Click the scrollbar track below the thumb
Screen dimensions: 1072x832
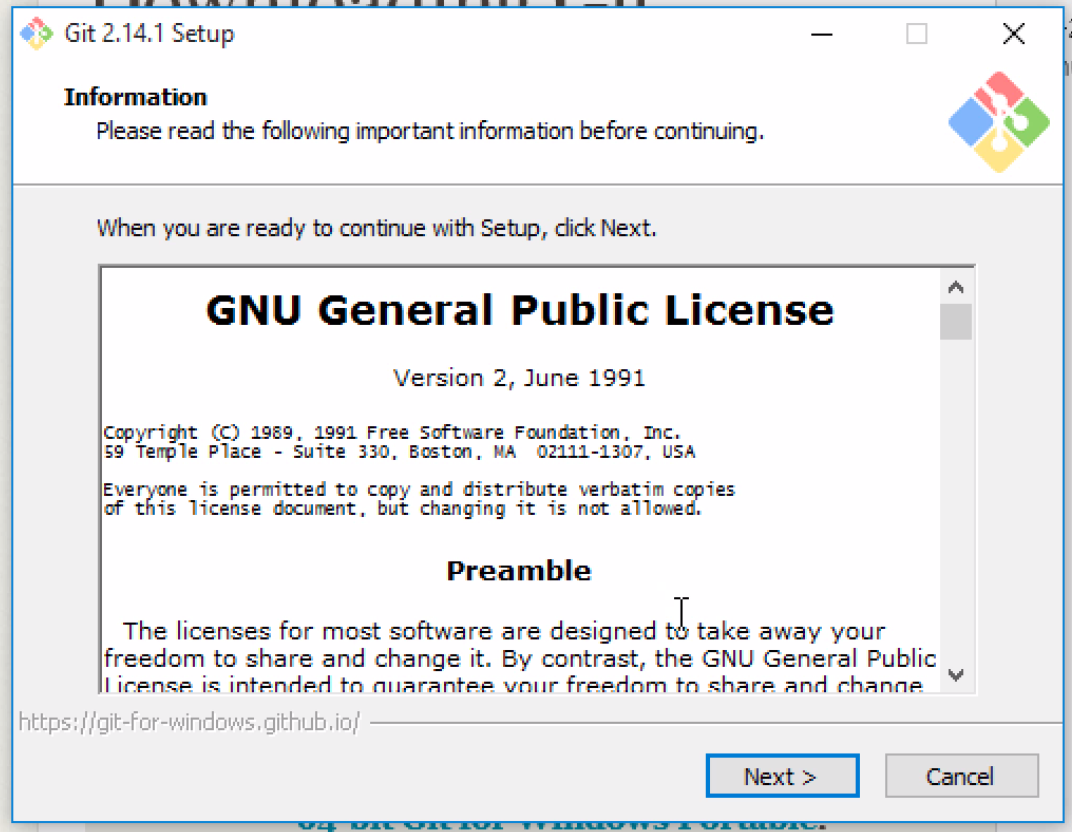point(956,500)
